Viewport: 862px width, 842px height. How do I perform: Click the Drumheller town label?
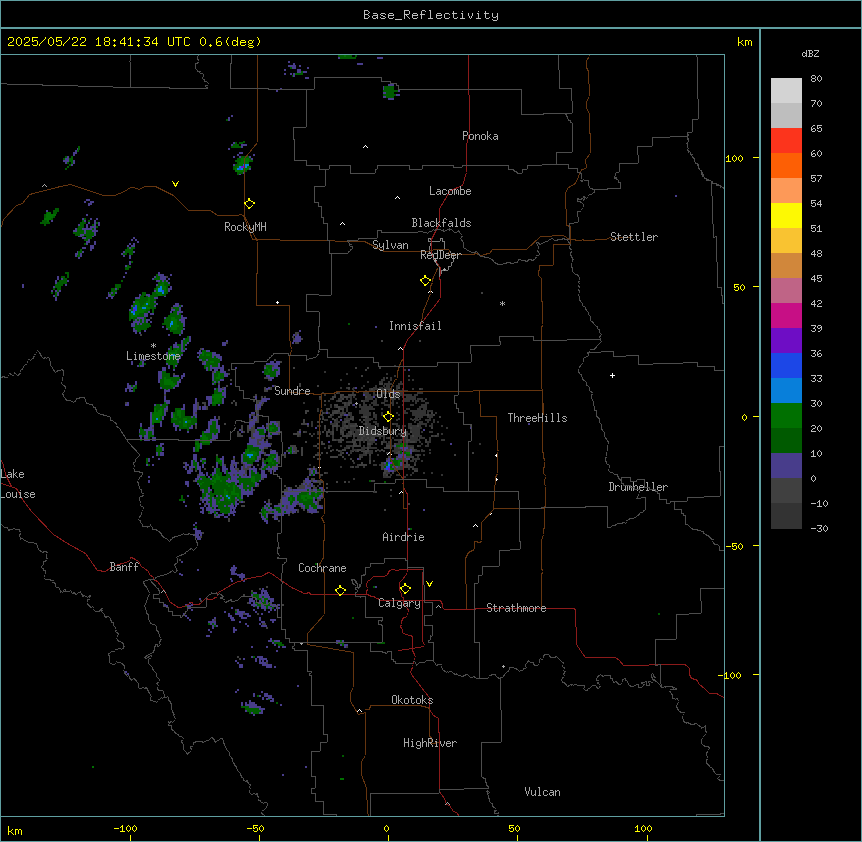click(638, 487)
